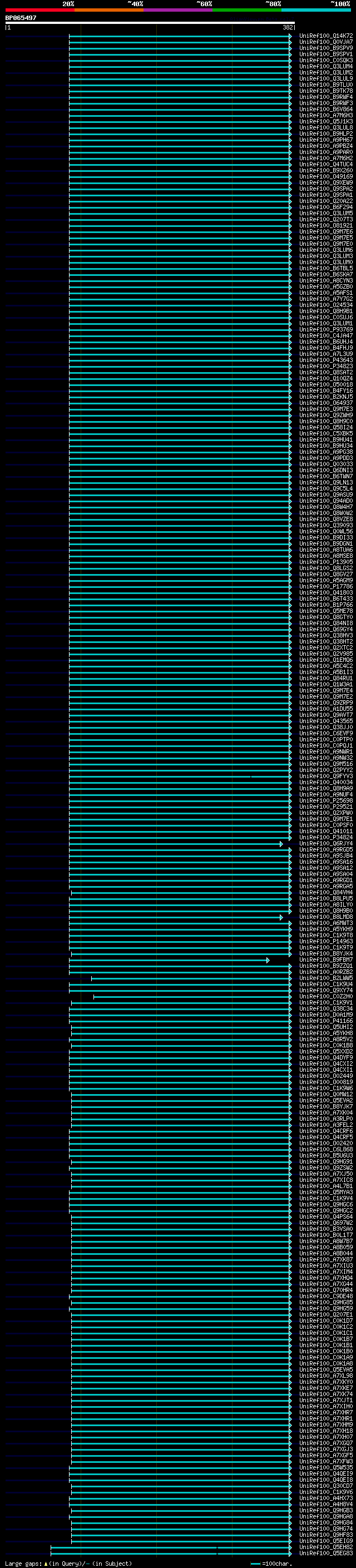Select the UniRef100_B9ZZQ1 label
The width and height of the screenshot is (356, 1568).
tap(326, 966)
